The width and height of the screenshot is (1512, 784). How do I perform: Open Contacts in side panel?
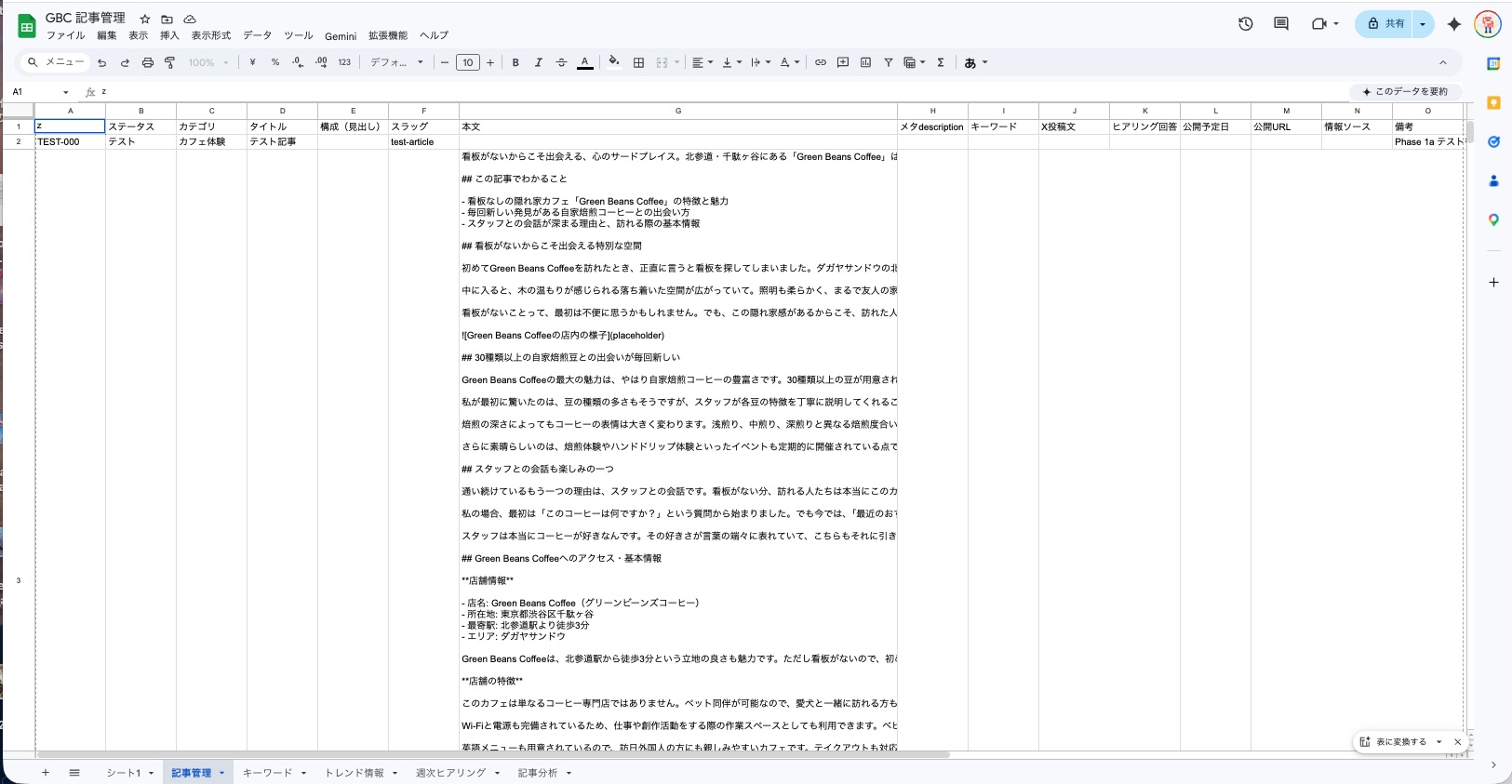(x=1493, y=180)
